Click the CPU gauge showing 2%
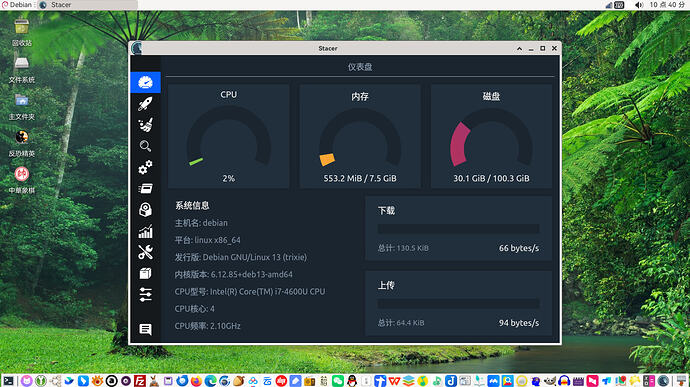The image size is (690, 387). point(228,136)
